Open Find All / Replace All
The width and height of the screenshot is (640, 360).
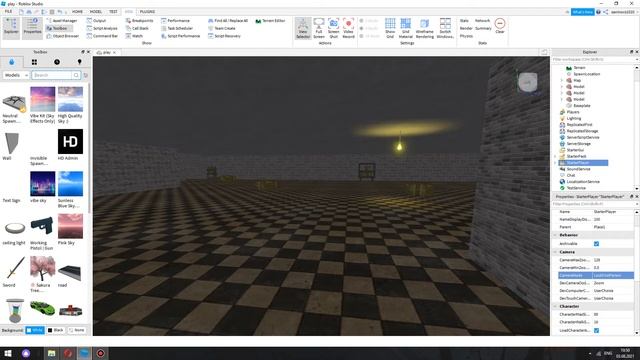[228, 20]
